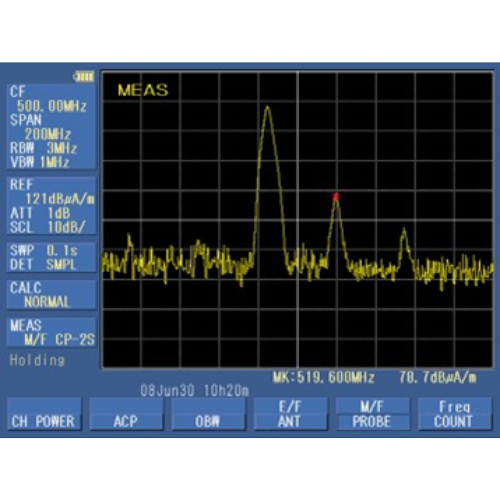Click the red marker on the trace
This screenshot has height=500, width=500.
click(x=336, y=196)
